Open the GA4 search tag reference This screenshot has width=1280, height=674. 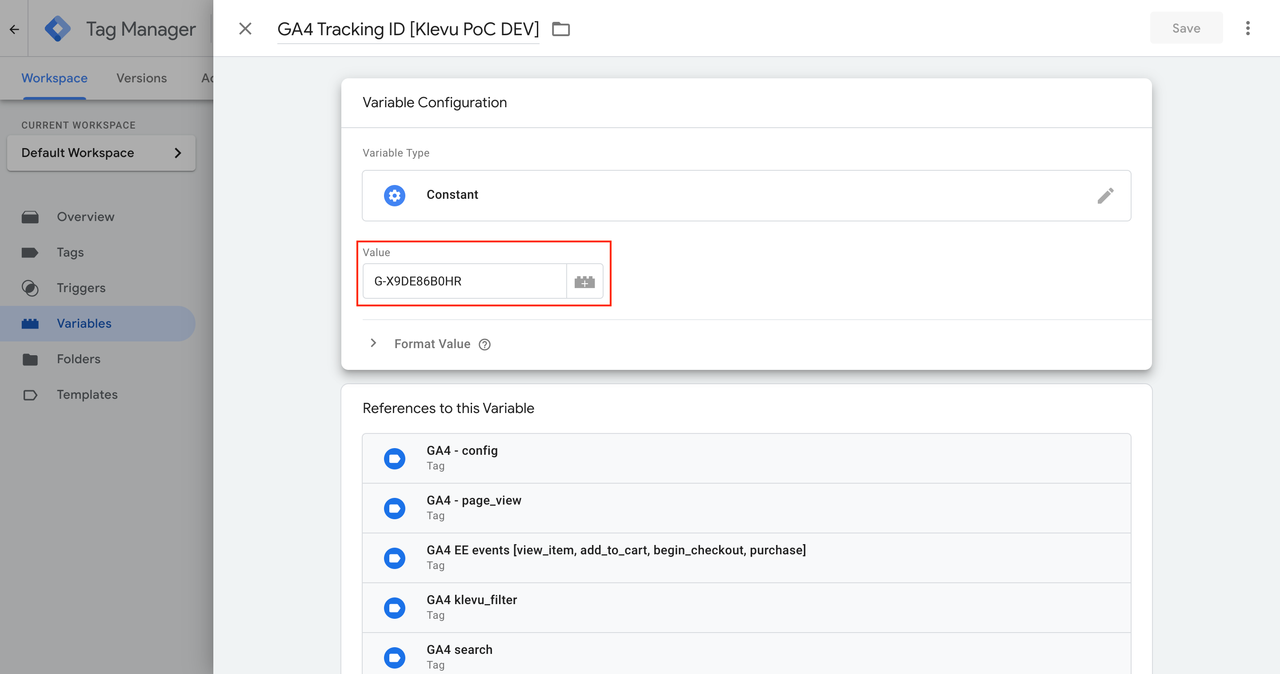pyautogui.click(x=746, y=654)
